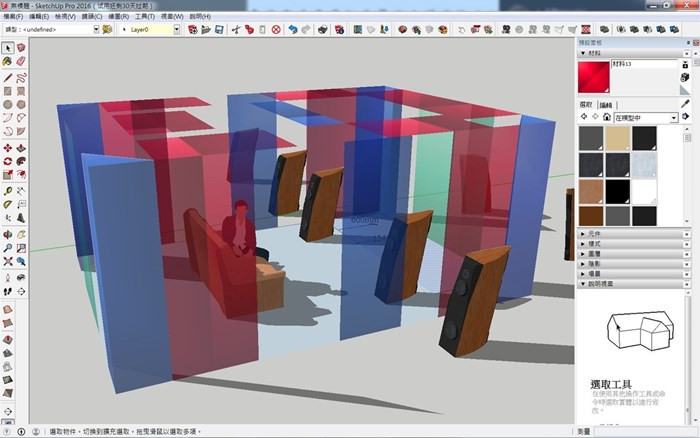Image resolution: width=700 pixels, height=438 pixels.
Task: Click the 材料13 material name field
Action: [x=645, y=66]
